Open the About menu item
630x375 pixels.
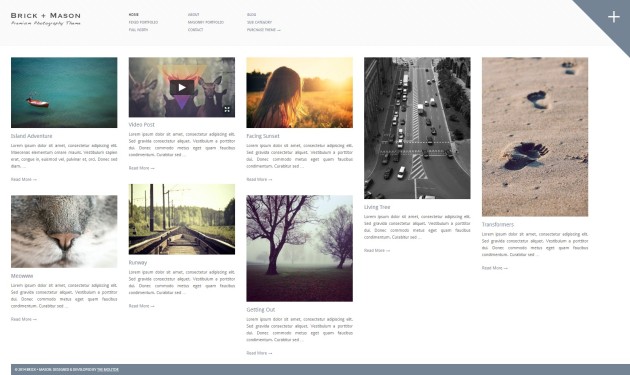click(193, 14)
